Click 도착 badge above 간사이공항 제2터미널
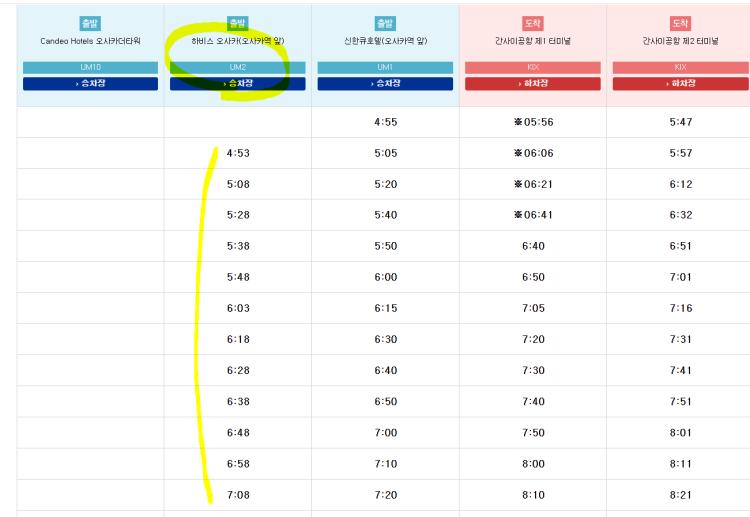The width and height of the screenshot is (750, 517). click(x=680, y=23)
